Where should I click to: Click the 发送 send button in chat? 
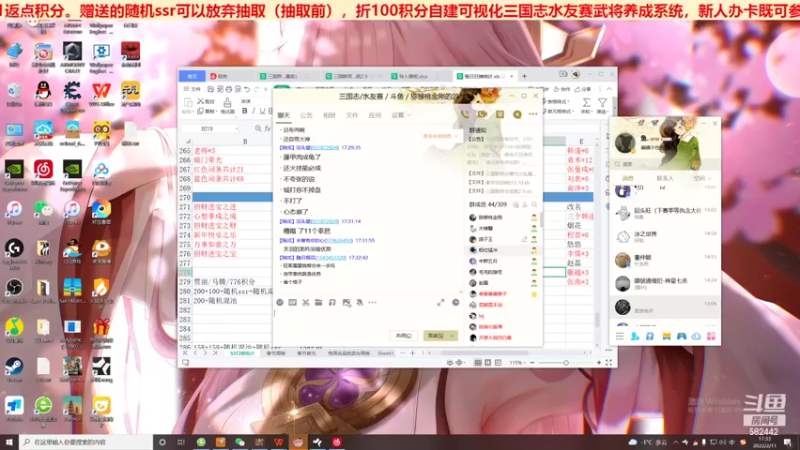click(x=435, y=336)
